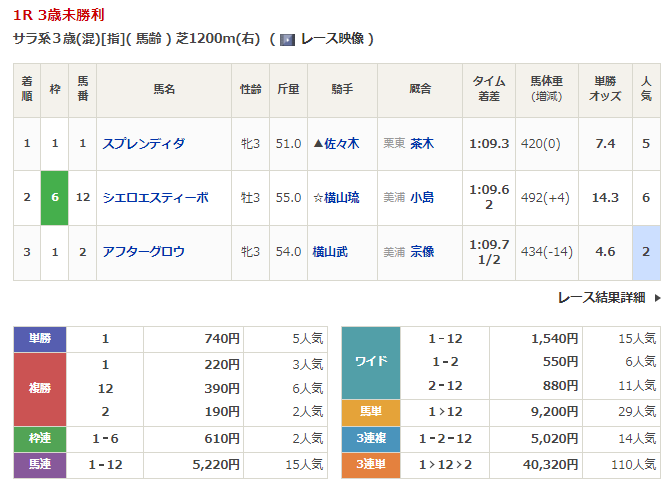
Task: Click the blue 単勝 payout label
Action: (40, 339)
